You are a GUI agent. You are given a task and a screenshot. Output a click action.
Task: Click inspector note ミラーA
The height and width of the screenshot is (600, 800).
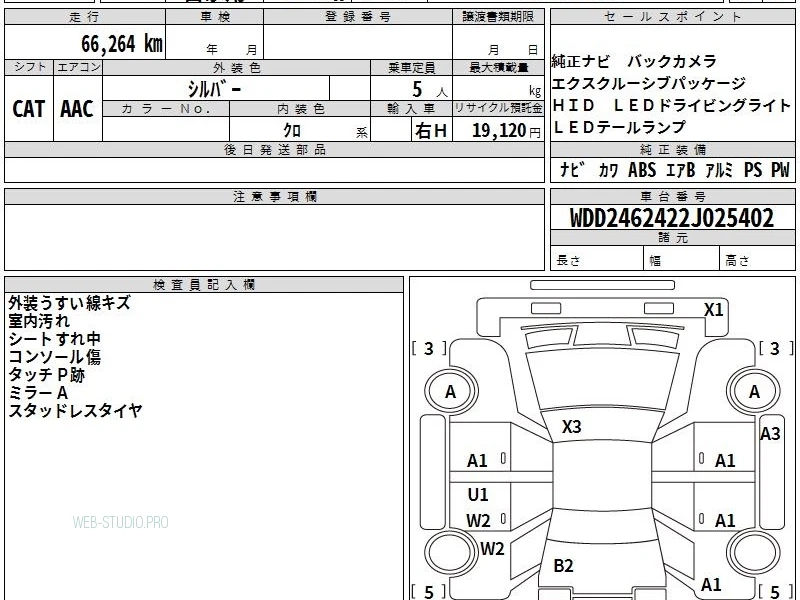click(38, 392)
